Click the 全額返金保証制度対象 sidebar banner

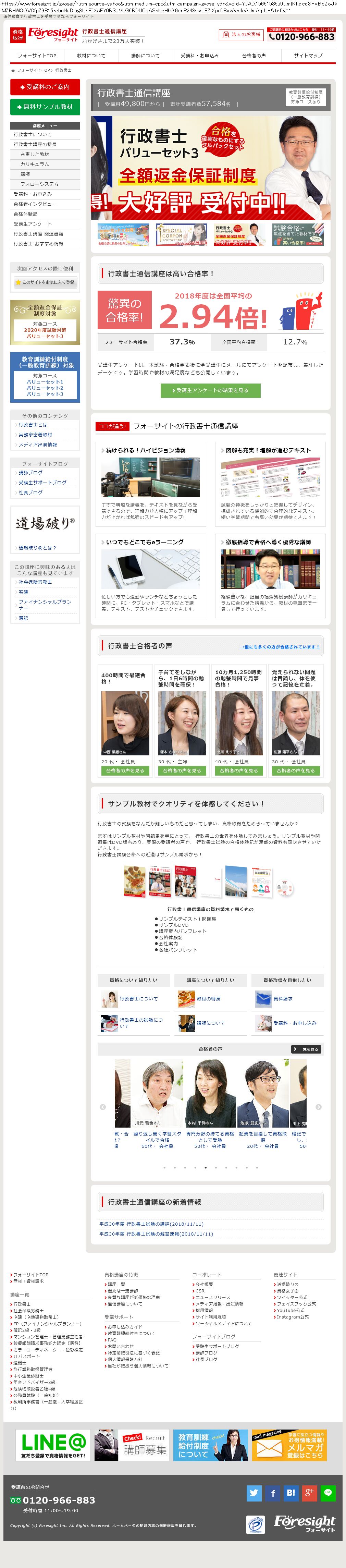(45, 322)
